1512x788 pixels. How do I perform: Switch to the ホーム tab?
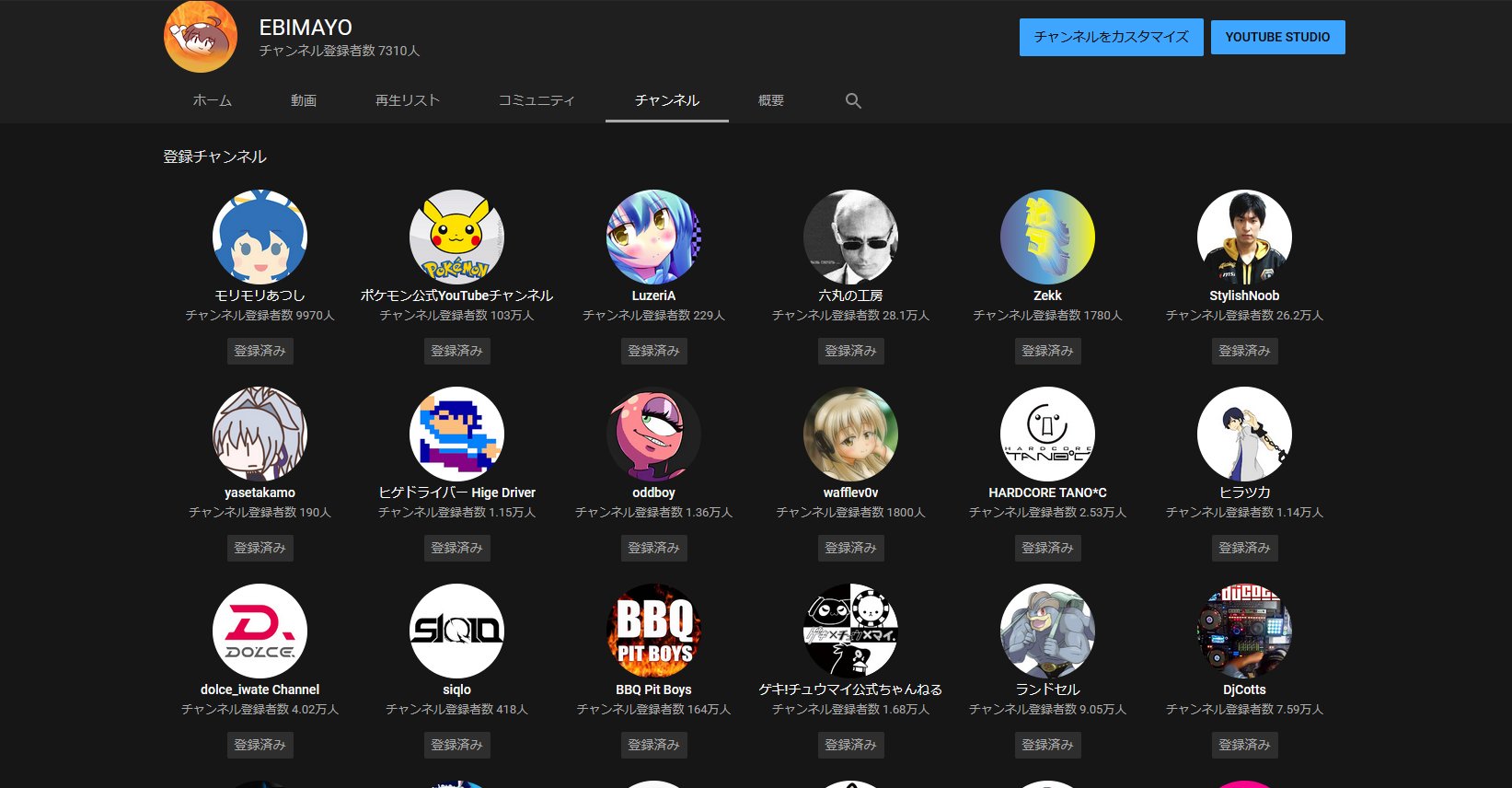tap(212, 100)
